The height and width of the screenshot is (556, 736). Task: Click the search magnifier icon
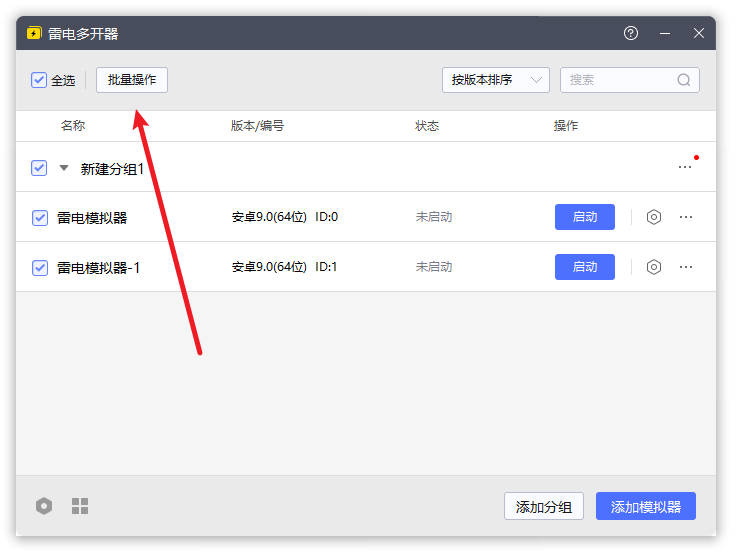point(684,80)
